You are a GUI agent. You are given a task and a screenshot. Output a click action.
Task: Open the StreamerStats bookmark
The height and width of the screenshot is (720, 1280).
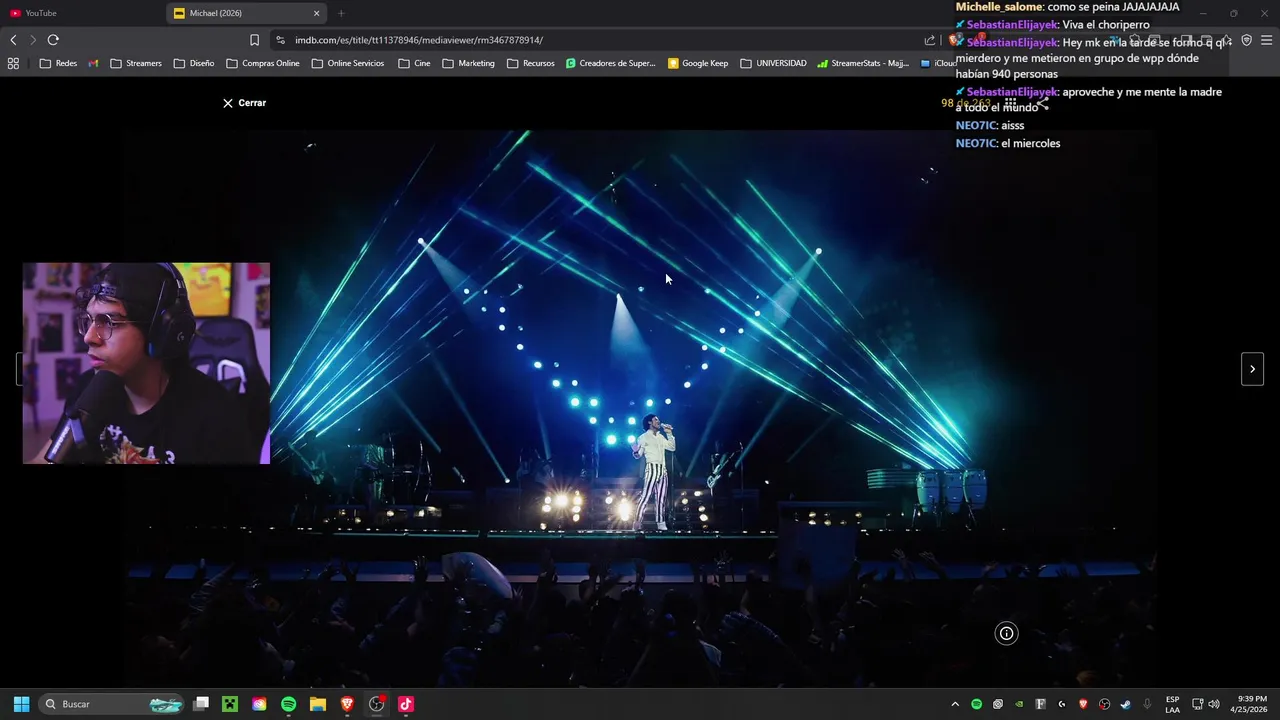[862, 63]
